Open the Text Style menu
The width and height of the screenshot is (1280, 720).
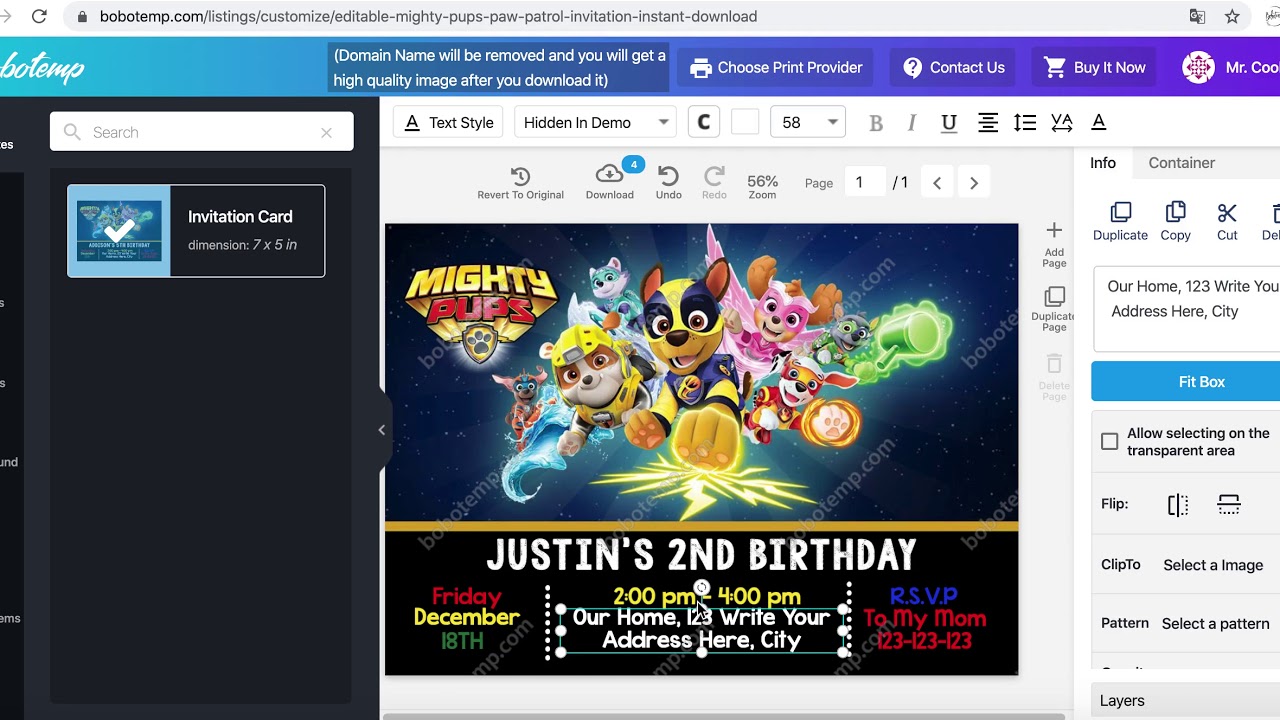[449, 122]
